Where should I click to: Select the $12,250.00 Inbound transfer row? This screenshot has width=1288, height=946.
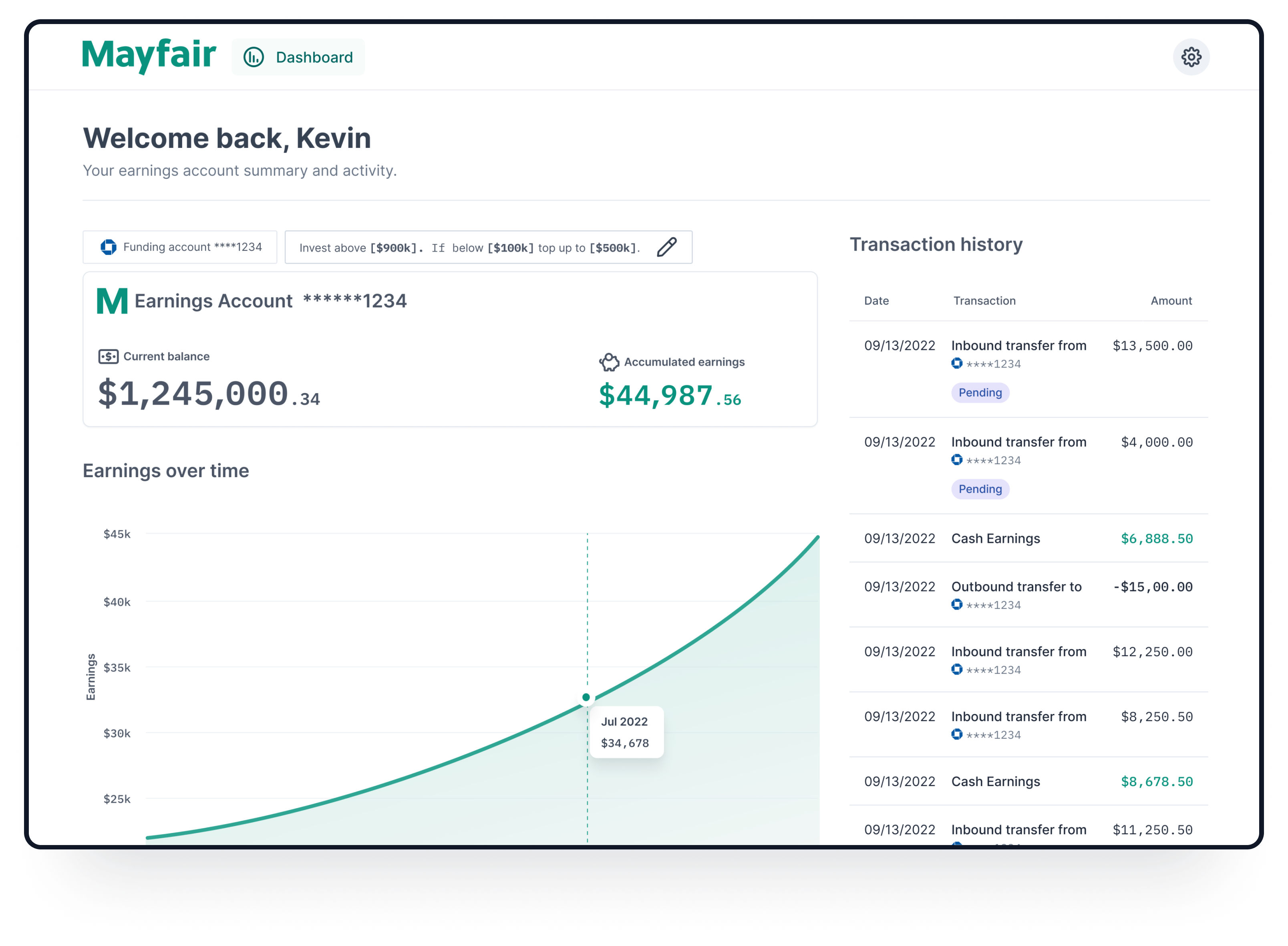tap(1028, 659)
